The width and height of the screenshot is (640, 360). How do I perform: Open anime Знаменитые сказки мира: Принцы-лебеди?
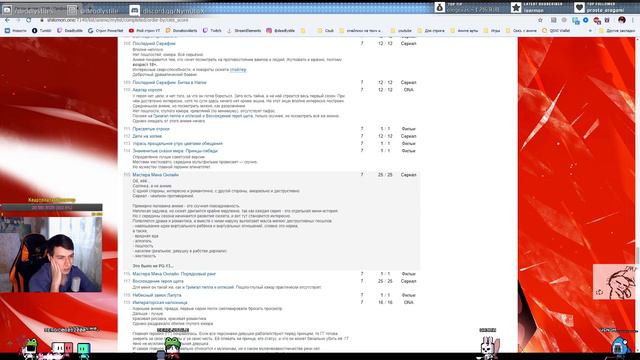point(175,151)
